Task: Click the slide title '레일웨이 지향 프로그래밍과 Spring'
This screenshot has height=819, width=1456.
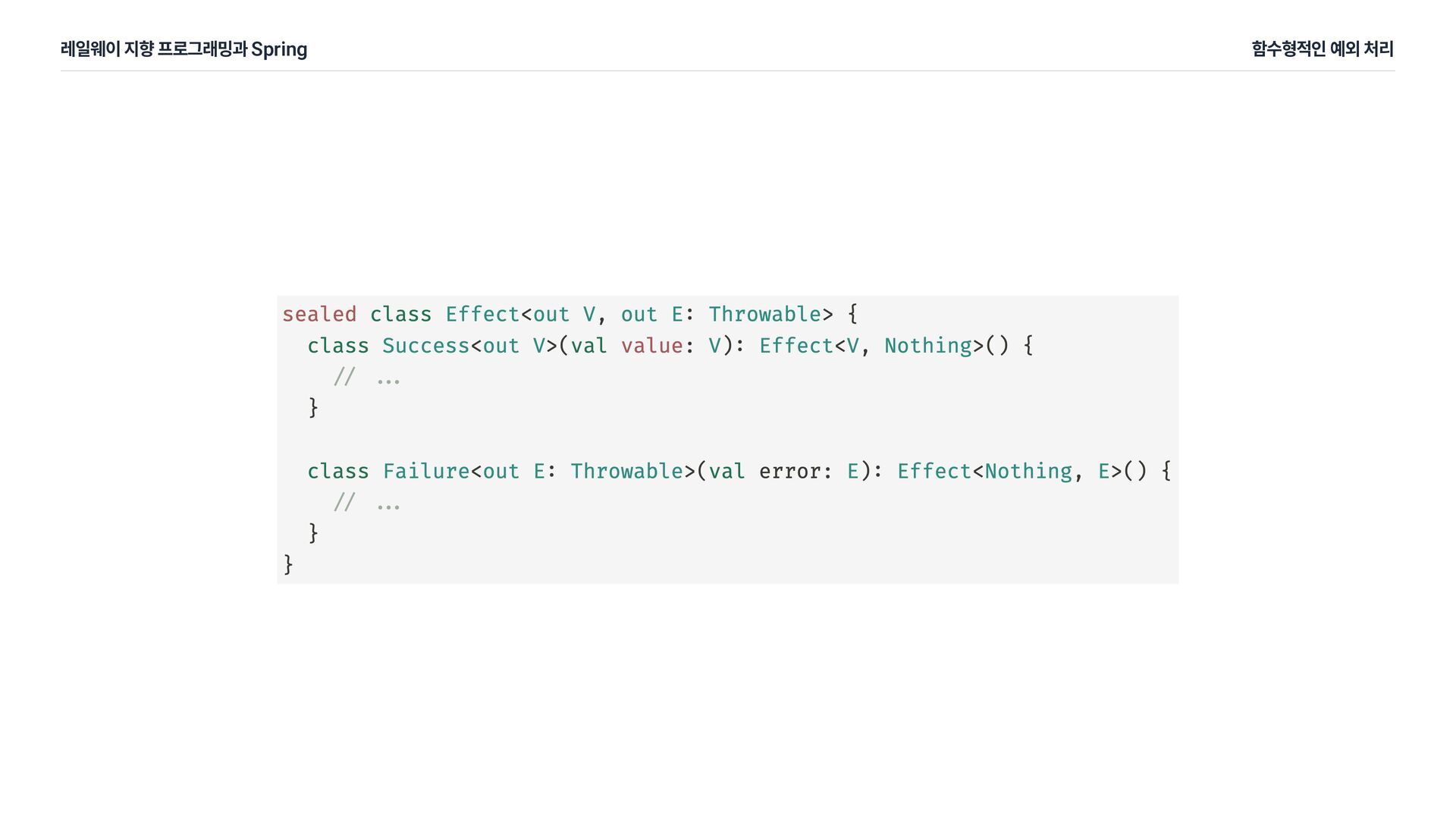Action: click(184, 49)
